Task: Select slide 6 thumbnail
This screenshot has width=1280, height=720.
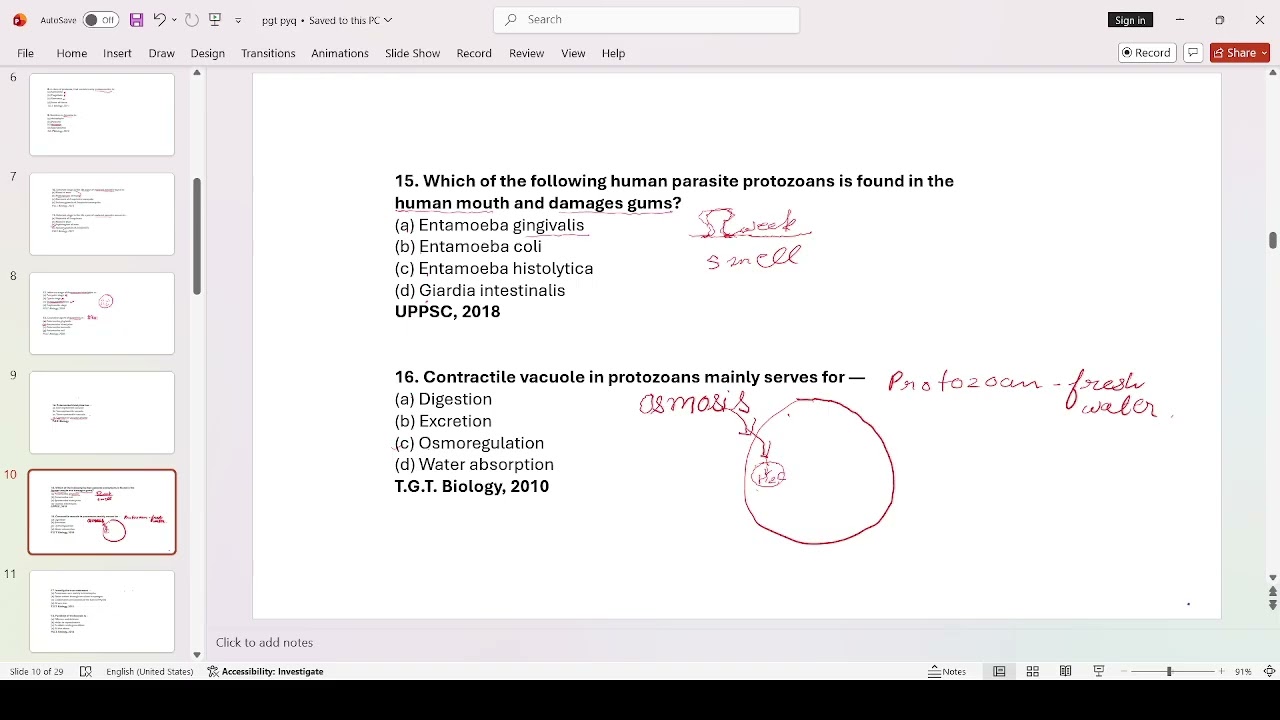Action: coord(102,114)
